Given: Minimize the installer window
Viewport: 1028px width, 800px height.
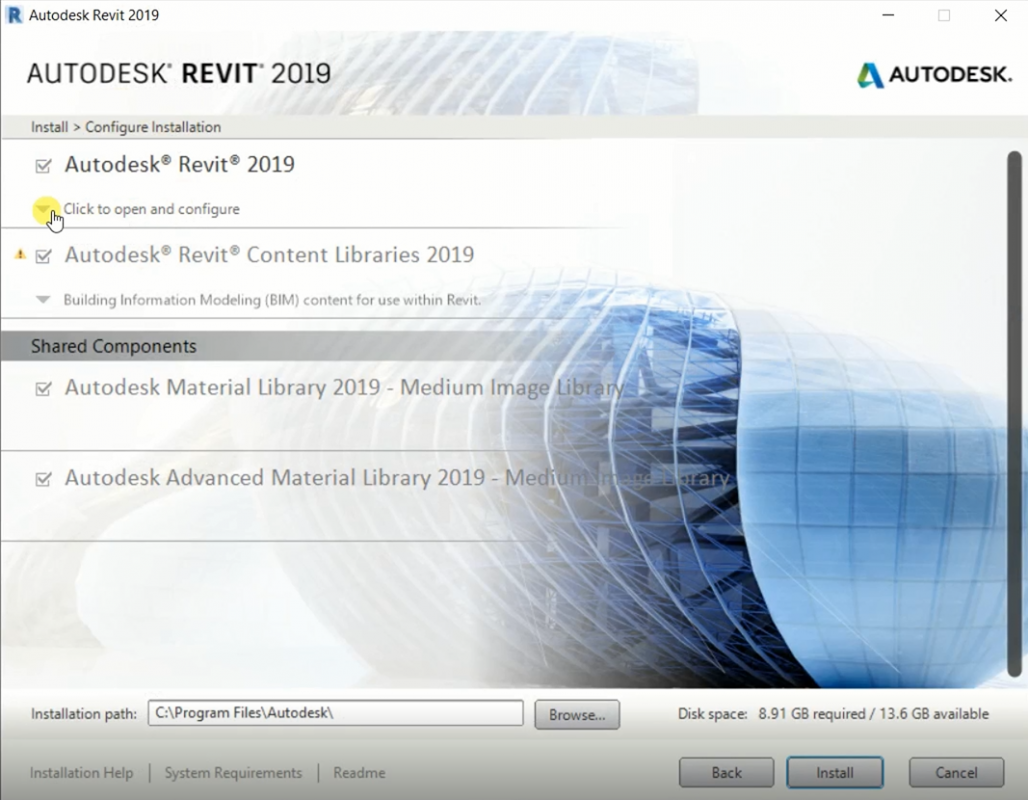Looking at the screenshot, I should click(x=887, y=15).
